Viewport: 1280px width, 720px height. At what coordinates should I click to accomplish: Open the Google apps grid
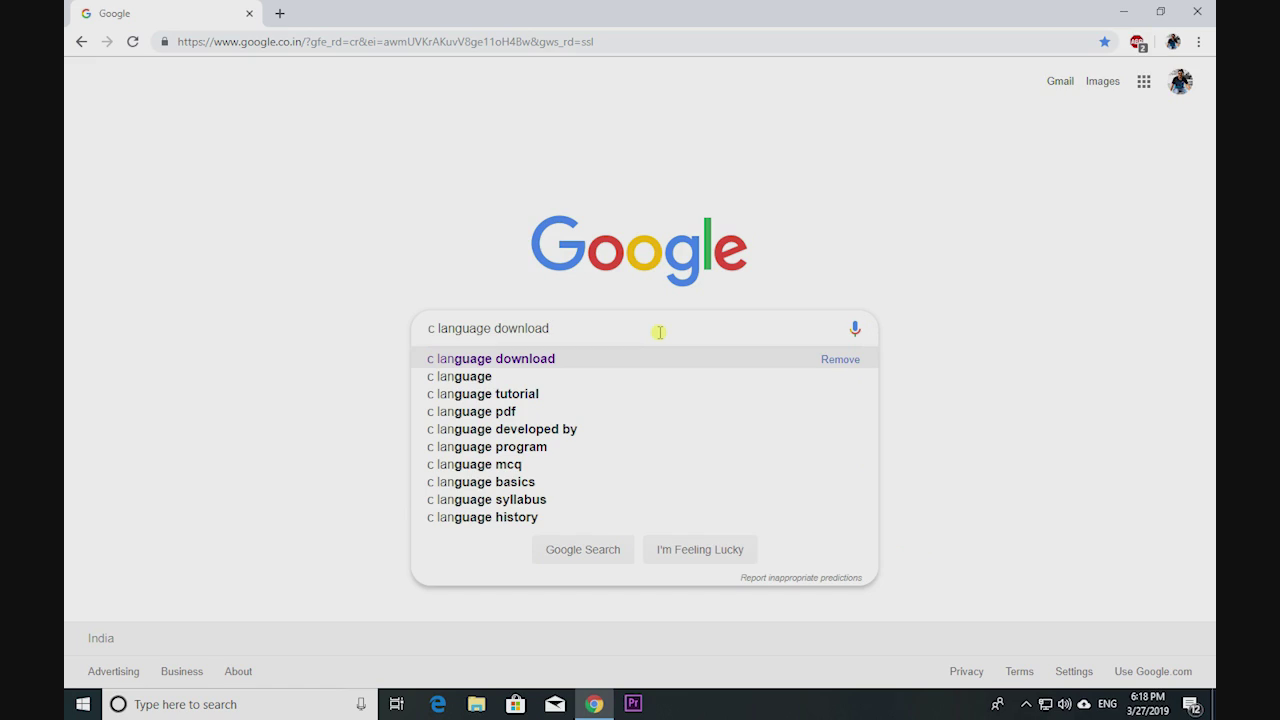pyautogui.click(x=1144, y=82)
